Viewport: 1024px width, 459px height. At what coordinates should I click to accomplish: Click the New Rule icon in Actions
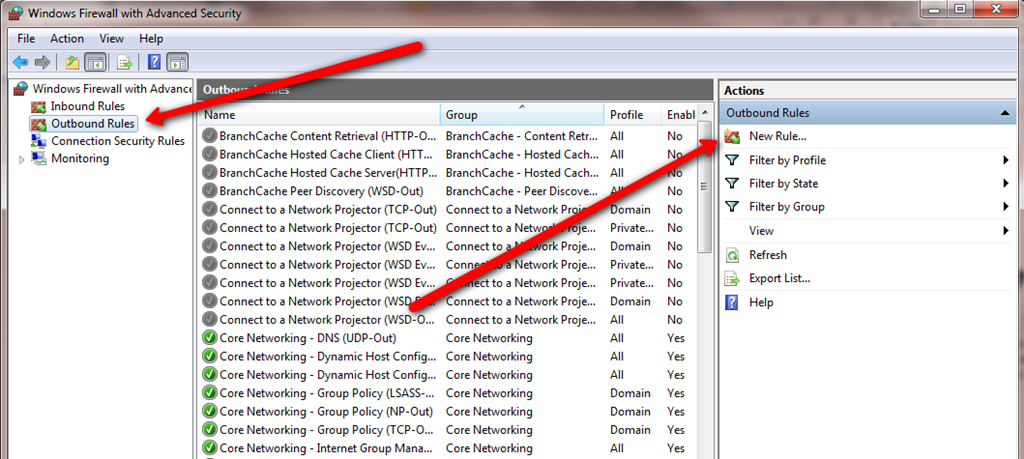click(732, 137)
